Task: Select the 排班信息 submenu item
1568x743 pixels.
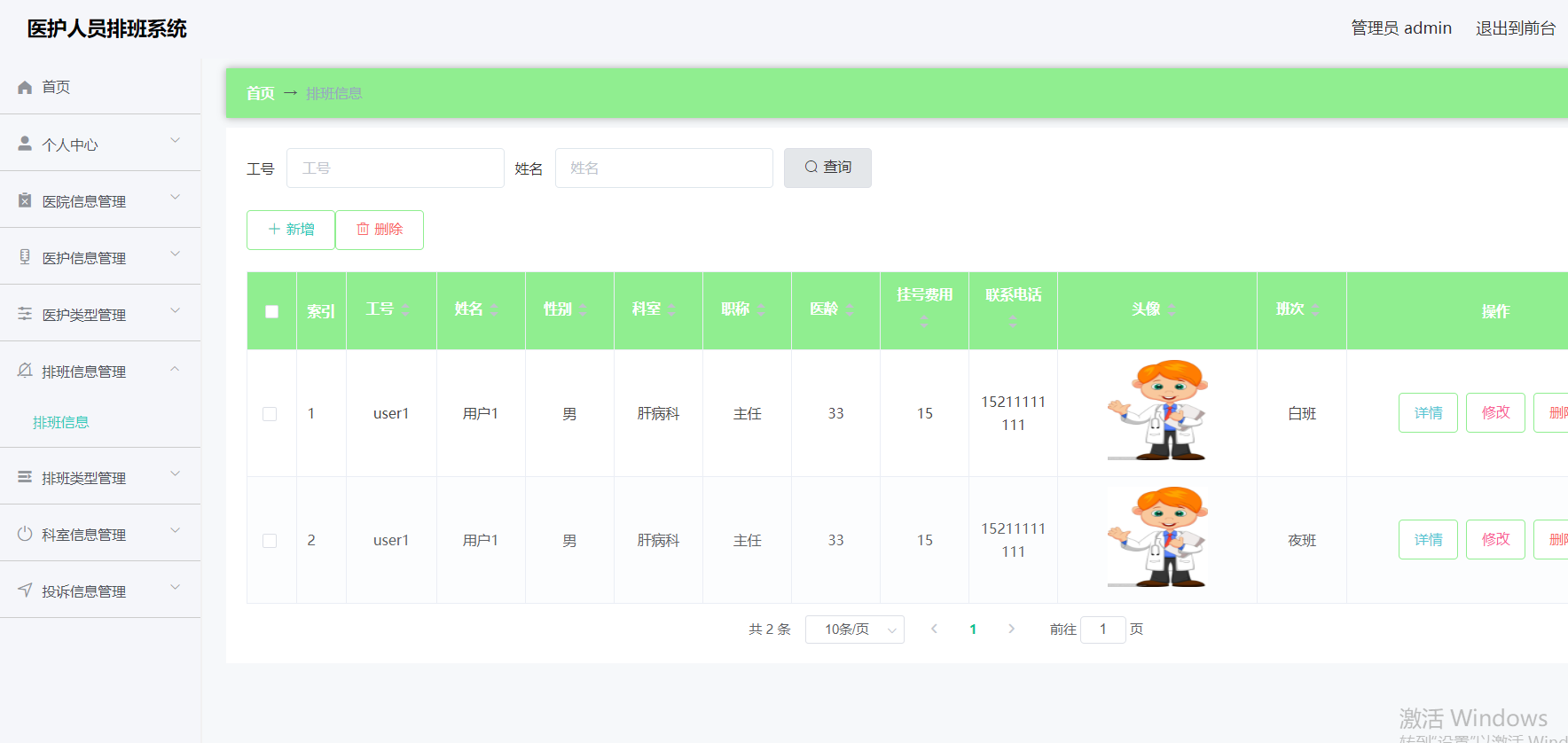Action: pyautogui.click(x=60, y=422)
